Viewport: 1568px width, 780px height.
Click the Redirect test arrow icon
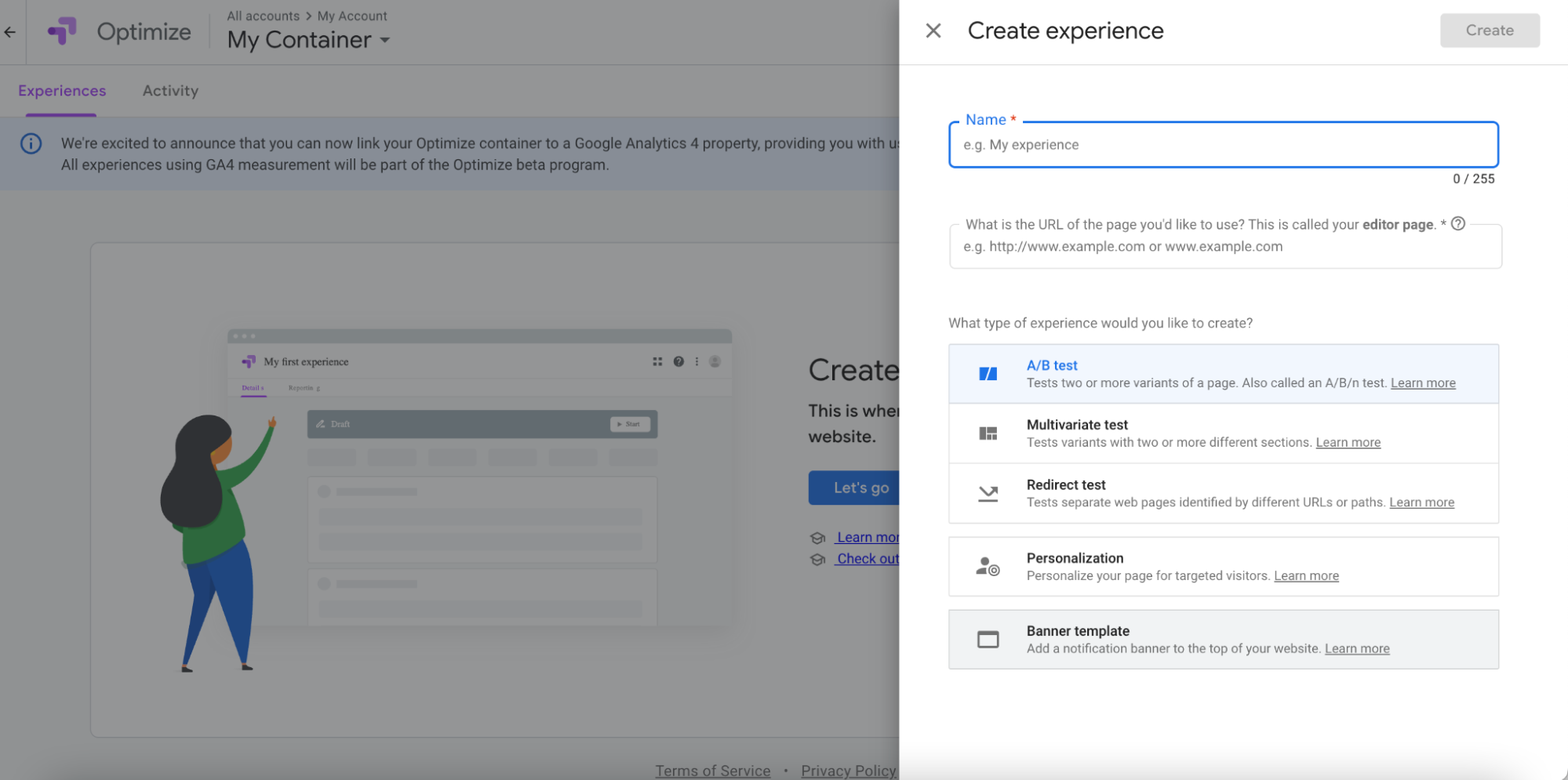[x=988, y=493]
